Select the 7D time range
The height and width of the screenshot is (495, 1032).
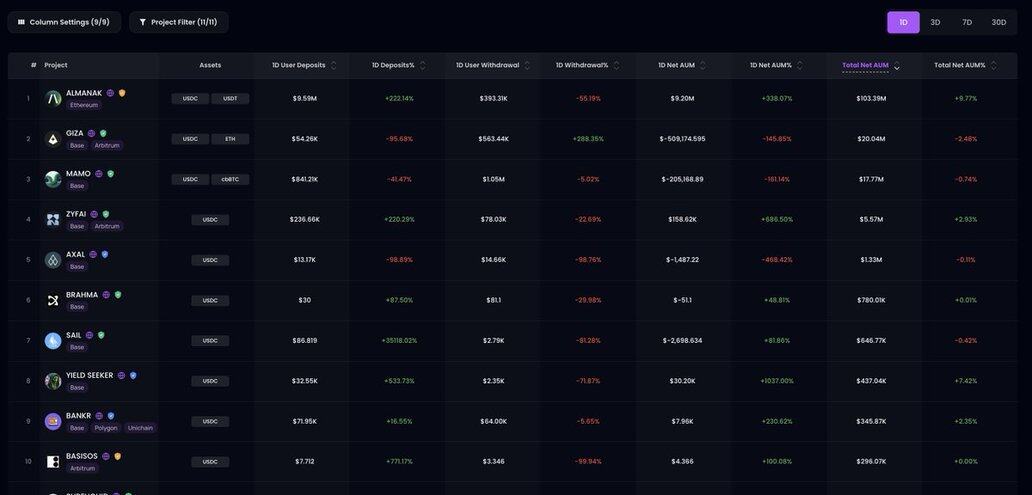(x=967, y=22)
